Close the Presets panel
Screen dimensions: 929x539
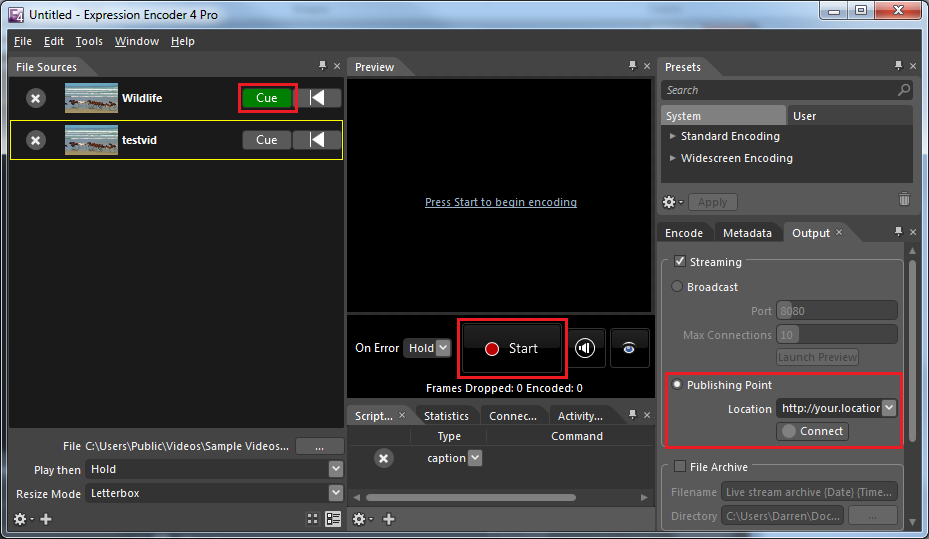coord(913,66)
